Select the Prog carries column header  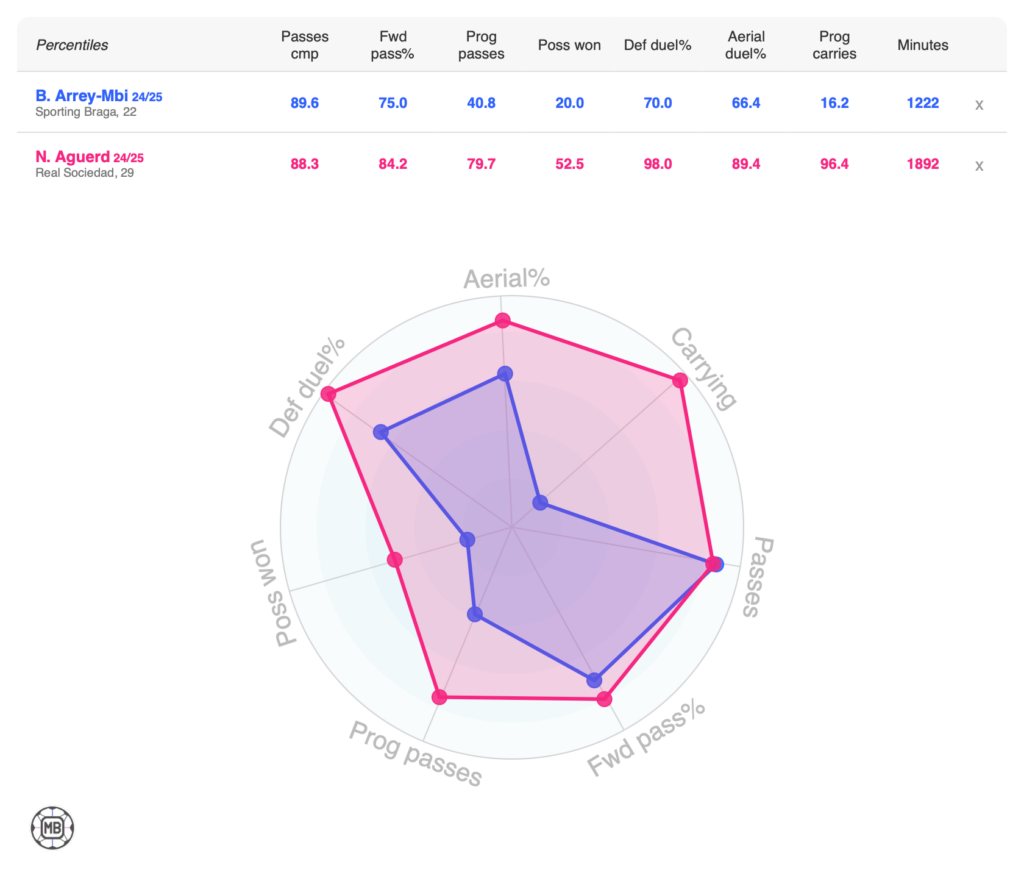point(834,45)
